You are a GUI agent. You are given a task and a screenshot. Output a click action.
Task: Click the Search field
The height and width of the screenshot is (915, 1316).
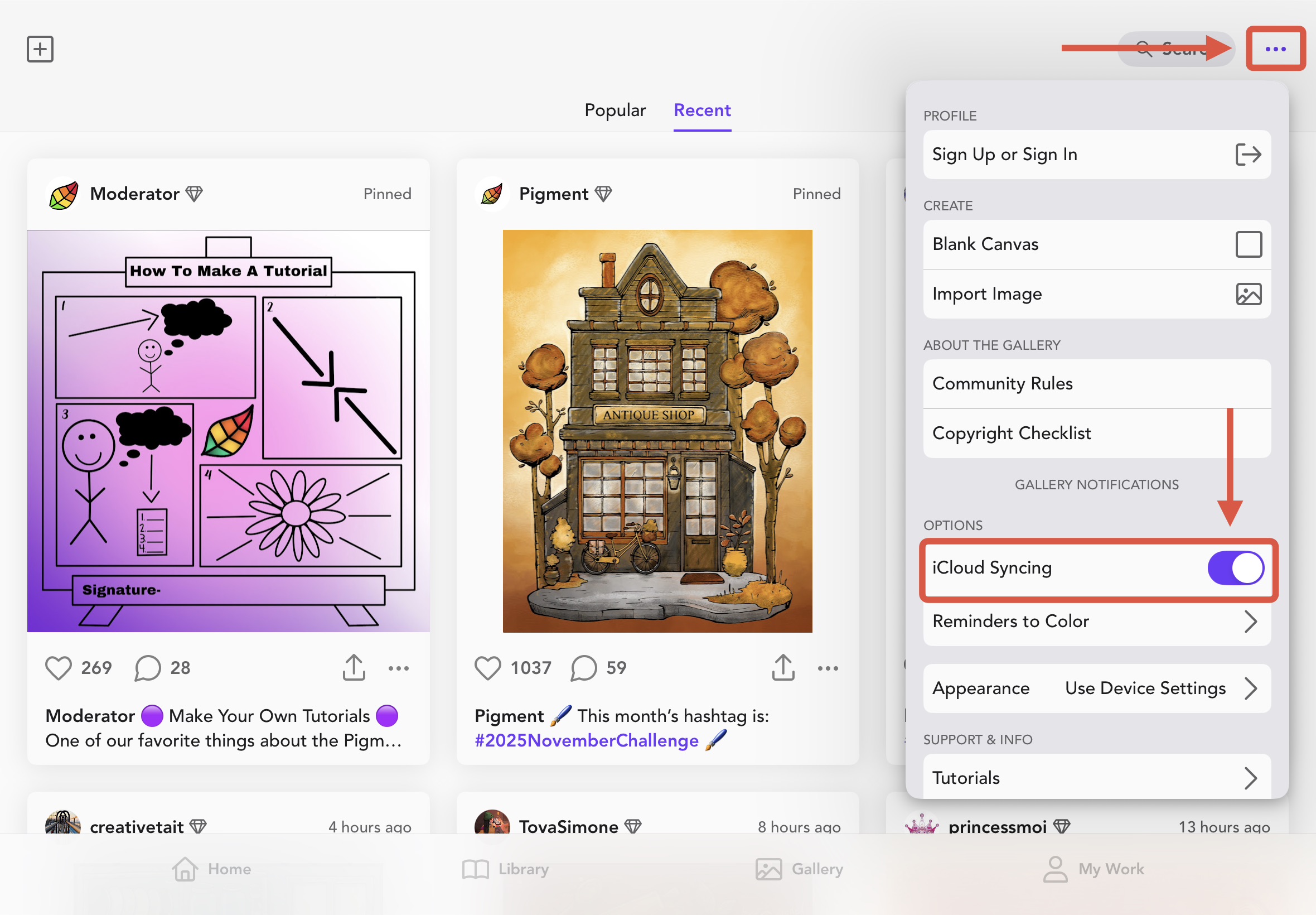click(1175, 49)
